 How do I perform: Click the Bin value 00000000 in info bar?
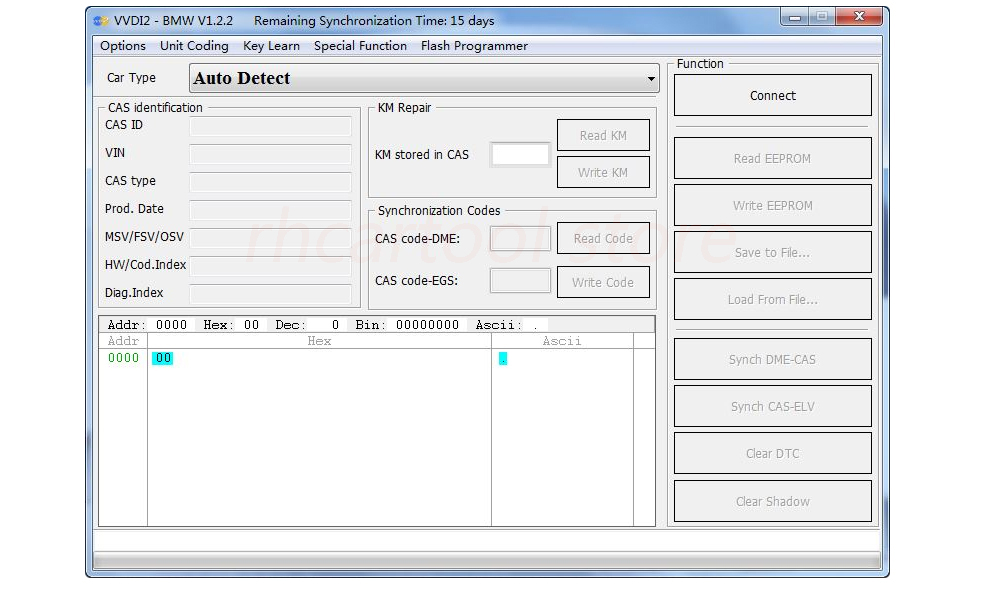pyautogui.click(x=427, y=325)
